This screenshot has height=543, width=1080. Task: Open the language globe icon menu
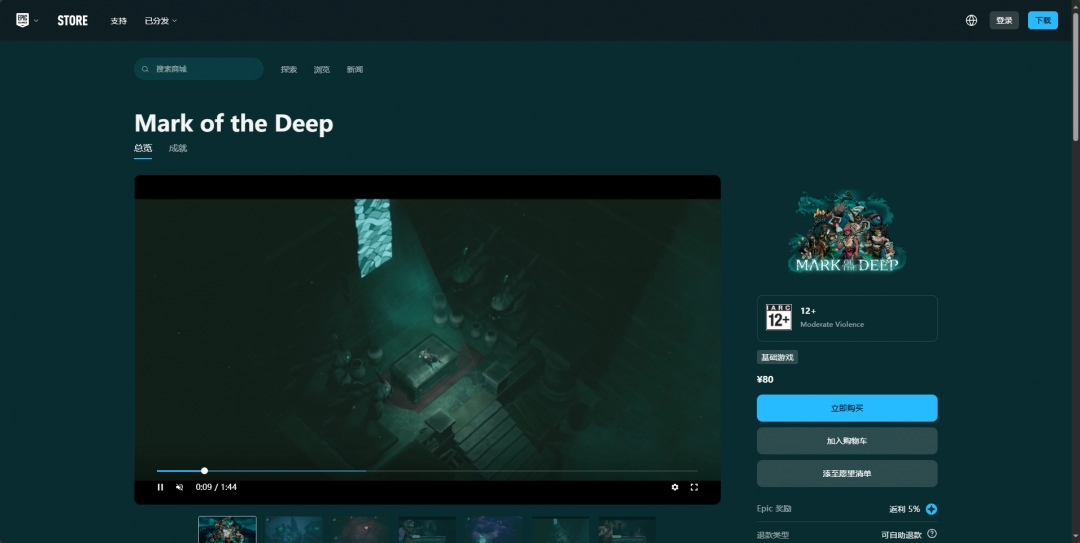[971, 20]
